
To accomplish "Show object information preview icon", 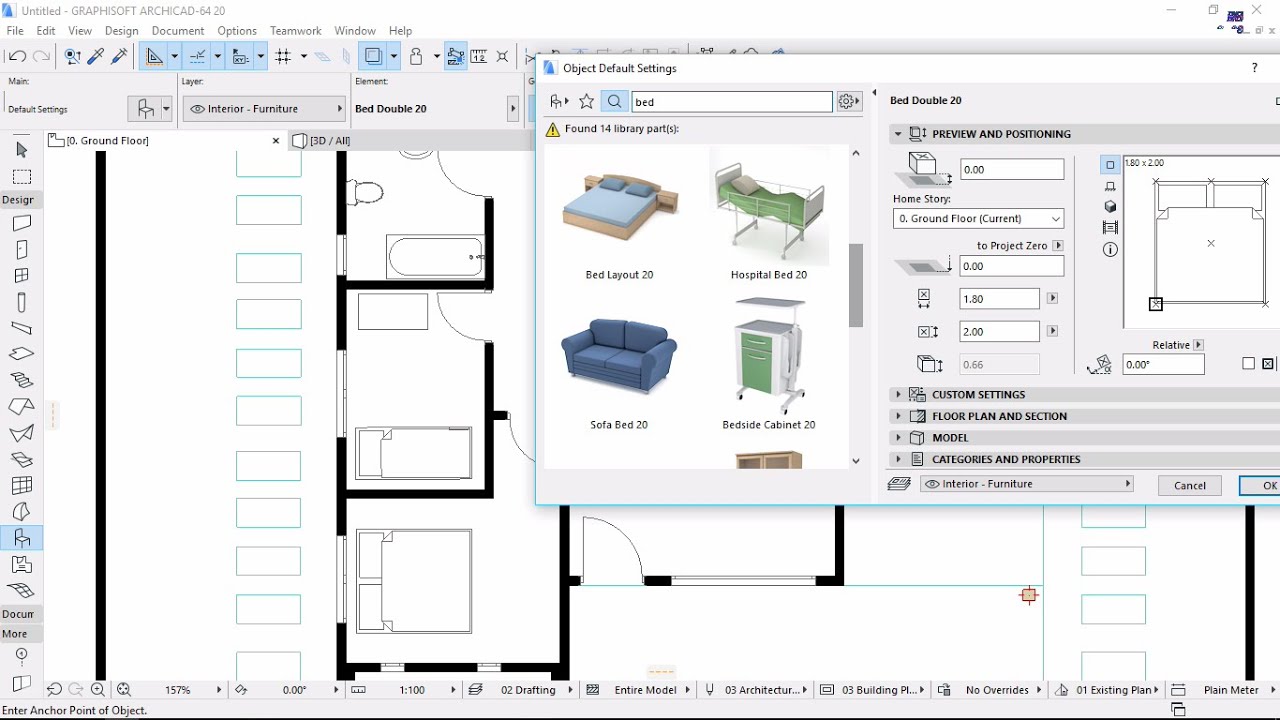I will [1110, 250].
